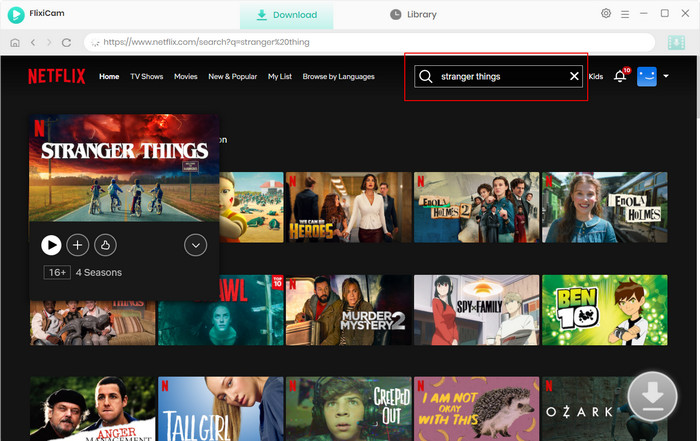Screen dimensions: 700x441
Task: Reload the page with refresh icon
Action: pos(67,42)
